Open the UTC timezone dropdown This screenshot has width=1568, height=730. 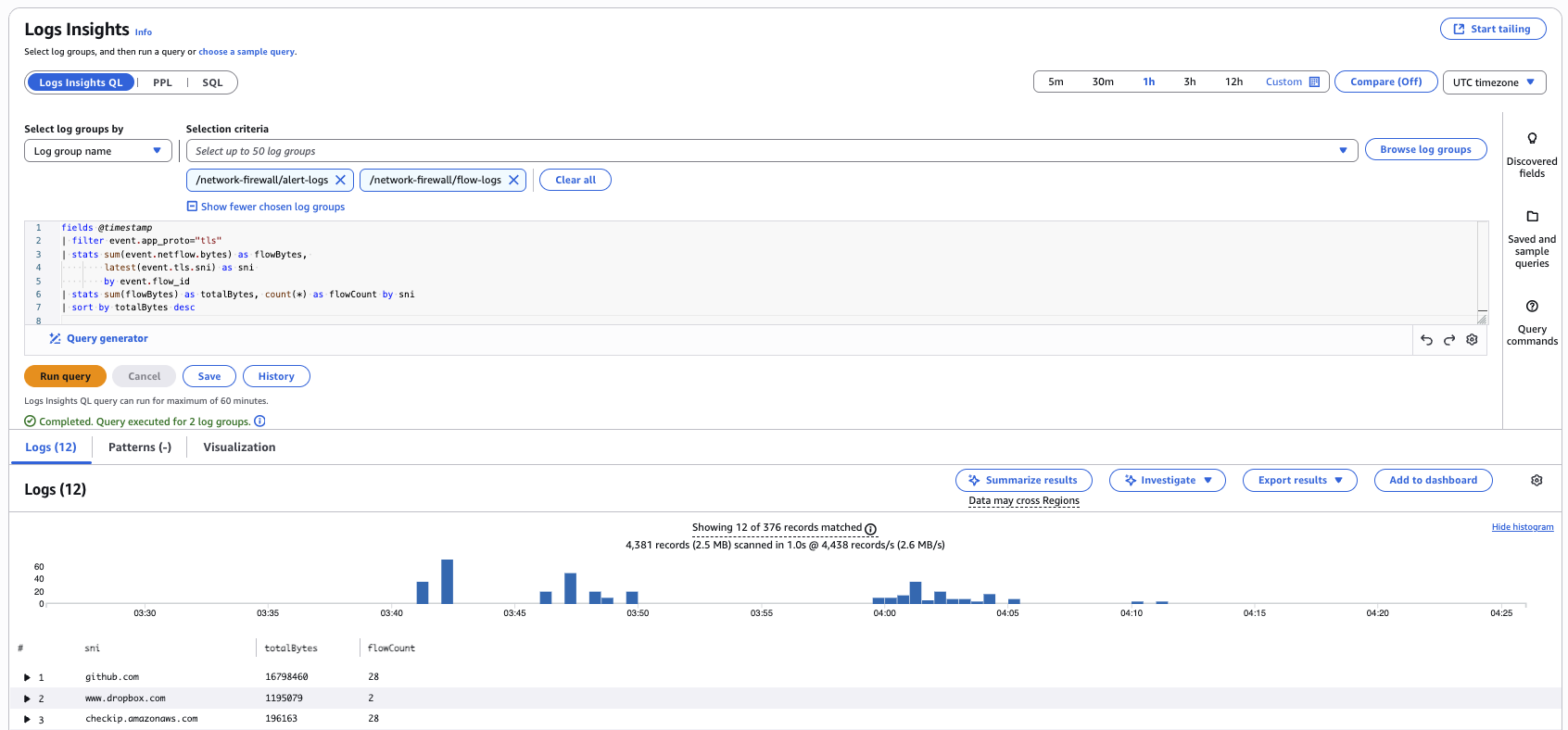click(1495, 82)
